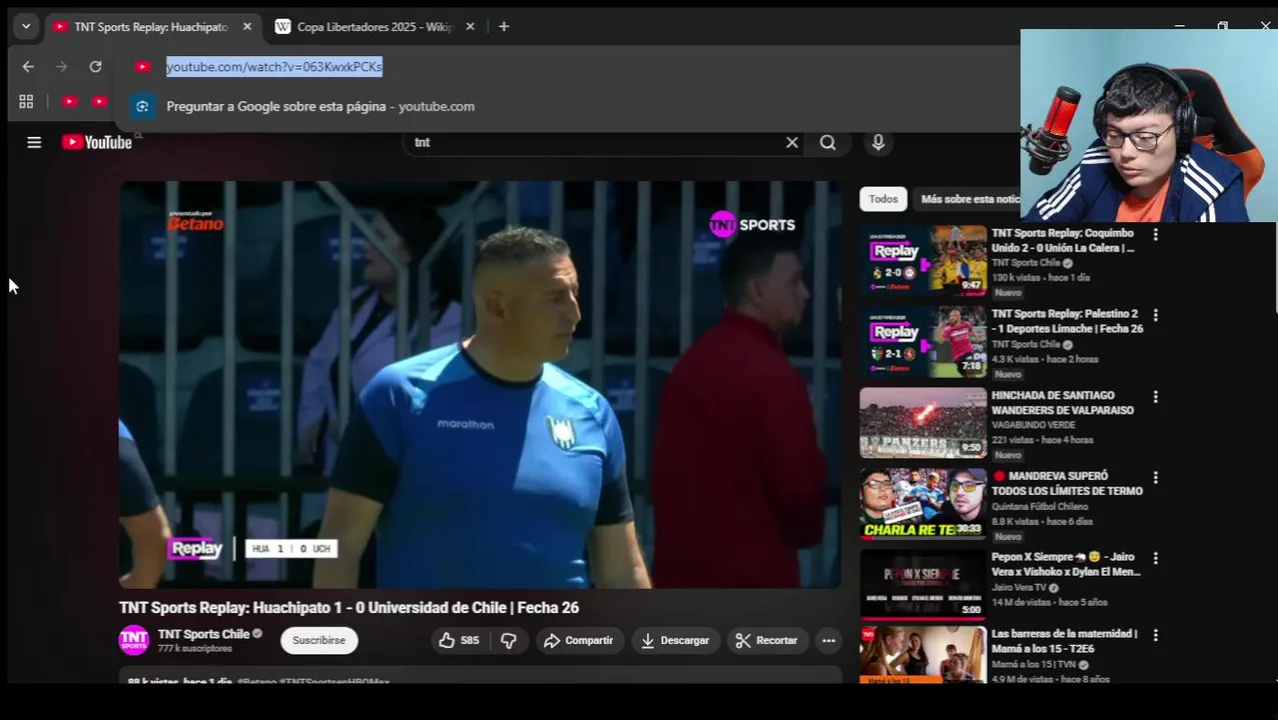Select the 'Todos' filter chip

click(883, 199)
